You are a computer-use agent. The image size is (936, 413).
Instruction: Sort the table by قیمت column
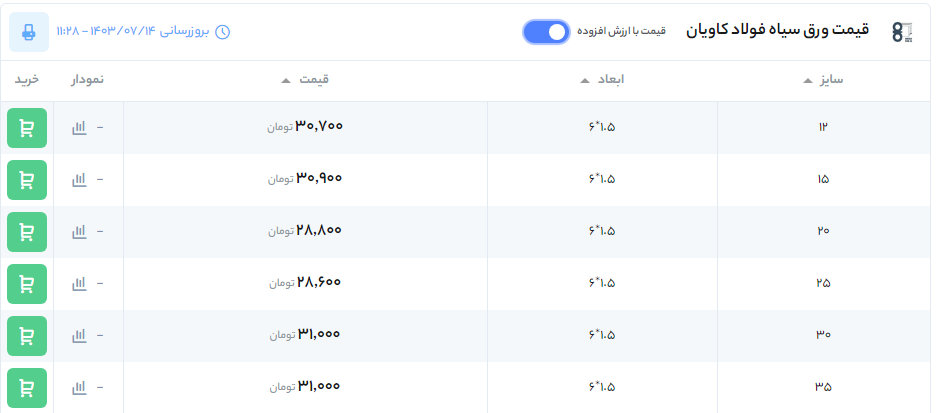point(307,80)
